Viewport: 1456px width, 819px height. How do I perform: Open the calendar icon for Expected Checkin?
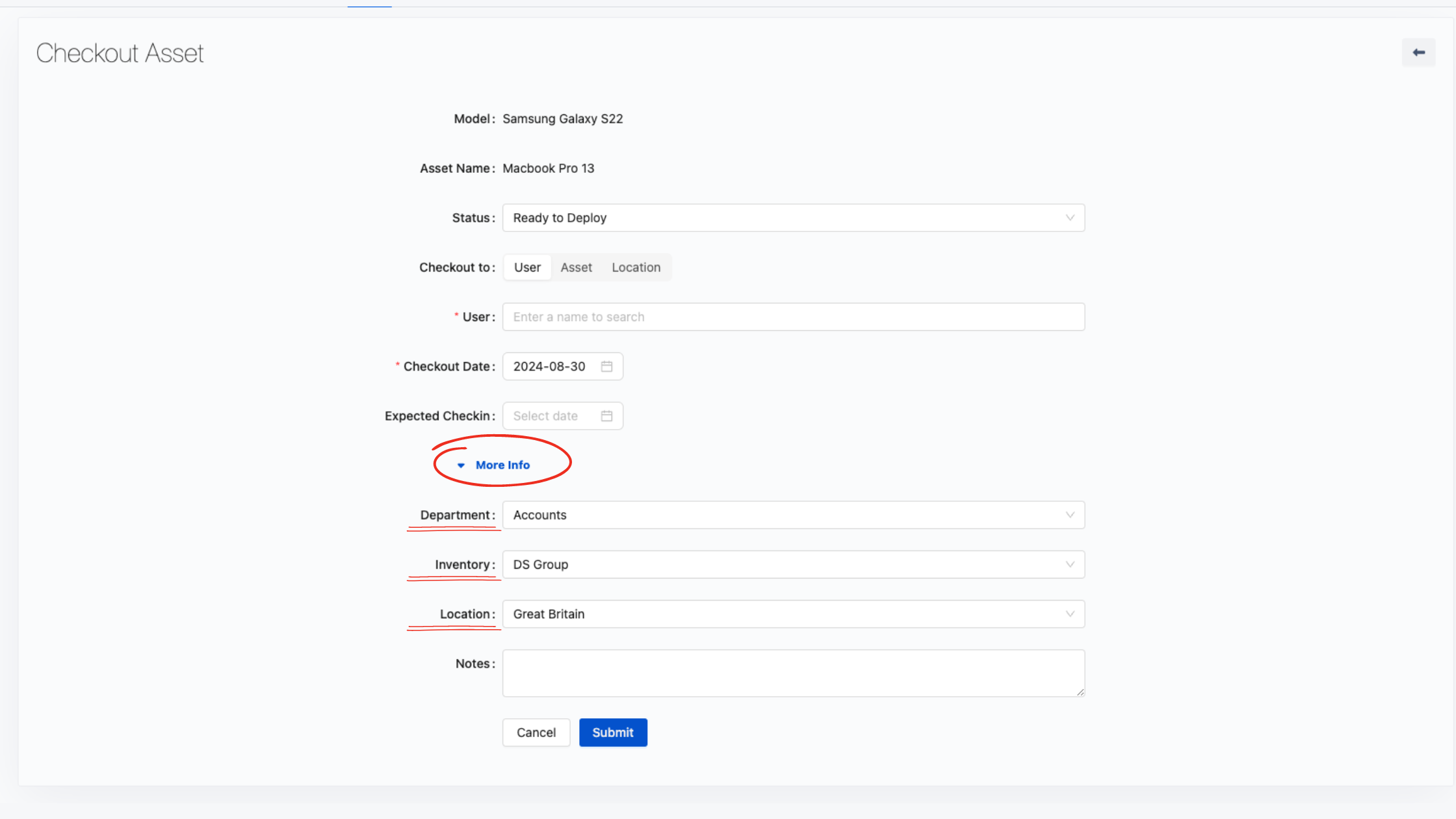[606, 415]
